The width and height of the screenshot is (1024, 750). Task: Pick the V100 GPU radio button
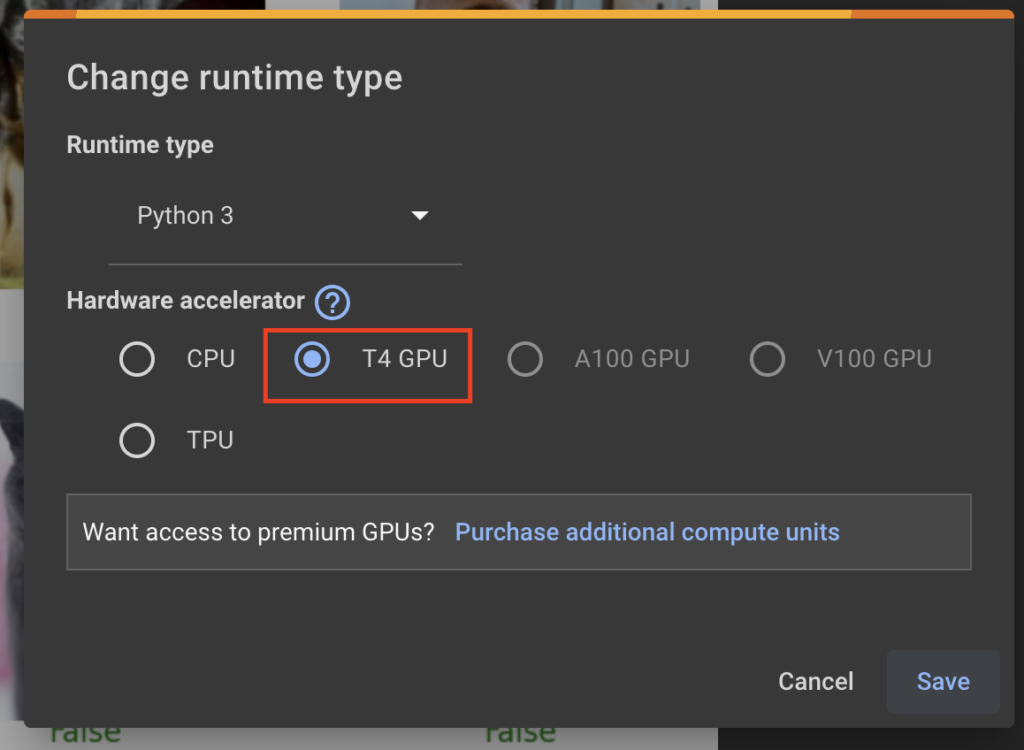[767, 359]
